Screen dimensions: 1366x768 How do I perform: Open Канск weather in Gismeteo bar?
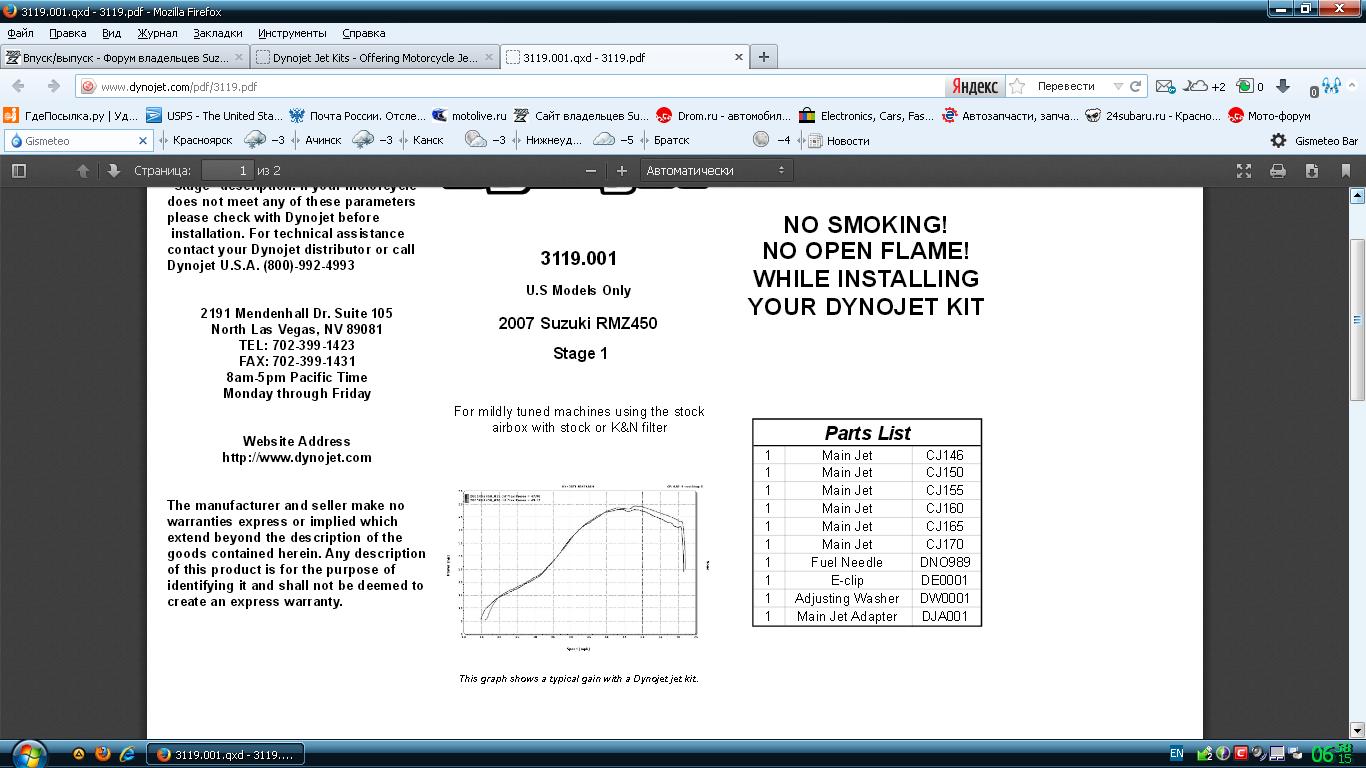(x=460, y=141)
